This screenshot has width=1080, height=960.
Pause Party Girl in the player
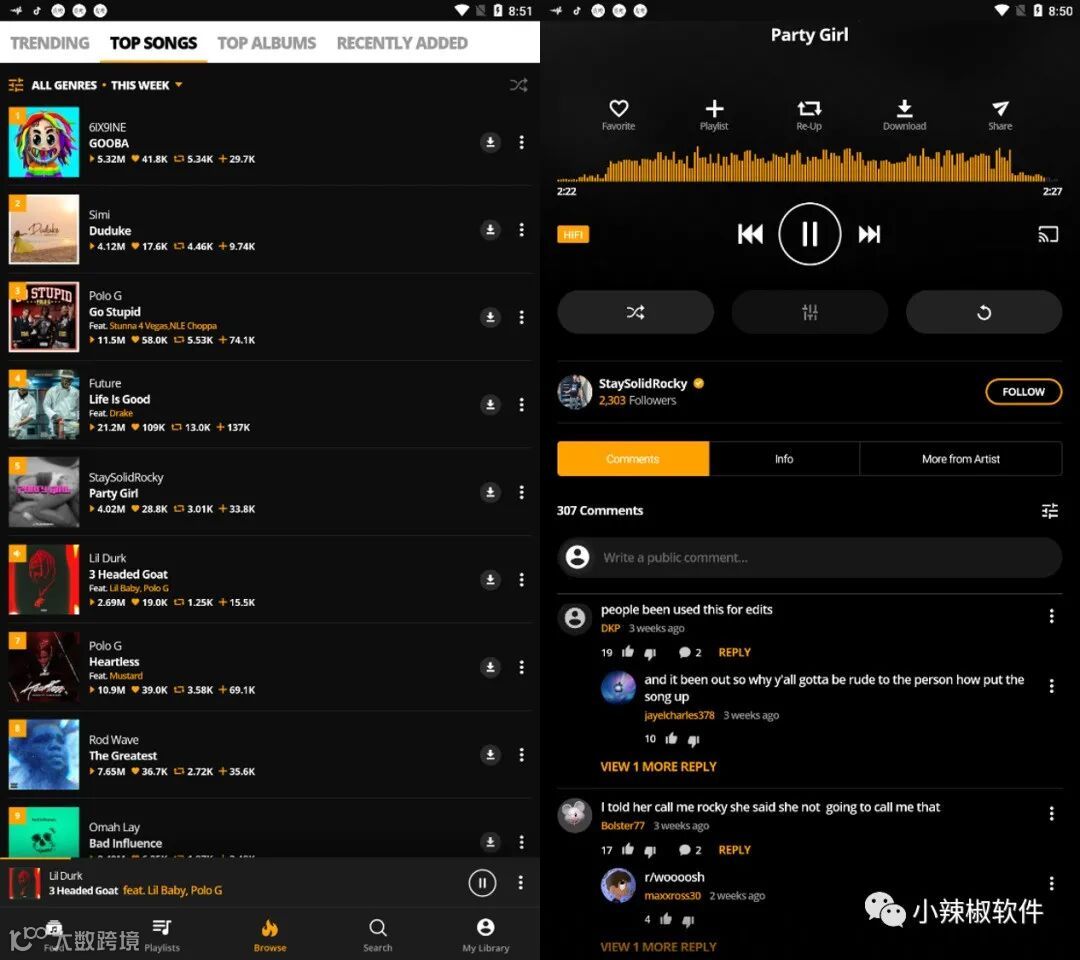coord(809,234)
